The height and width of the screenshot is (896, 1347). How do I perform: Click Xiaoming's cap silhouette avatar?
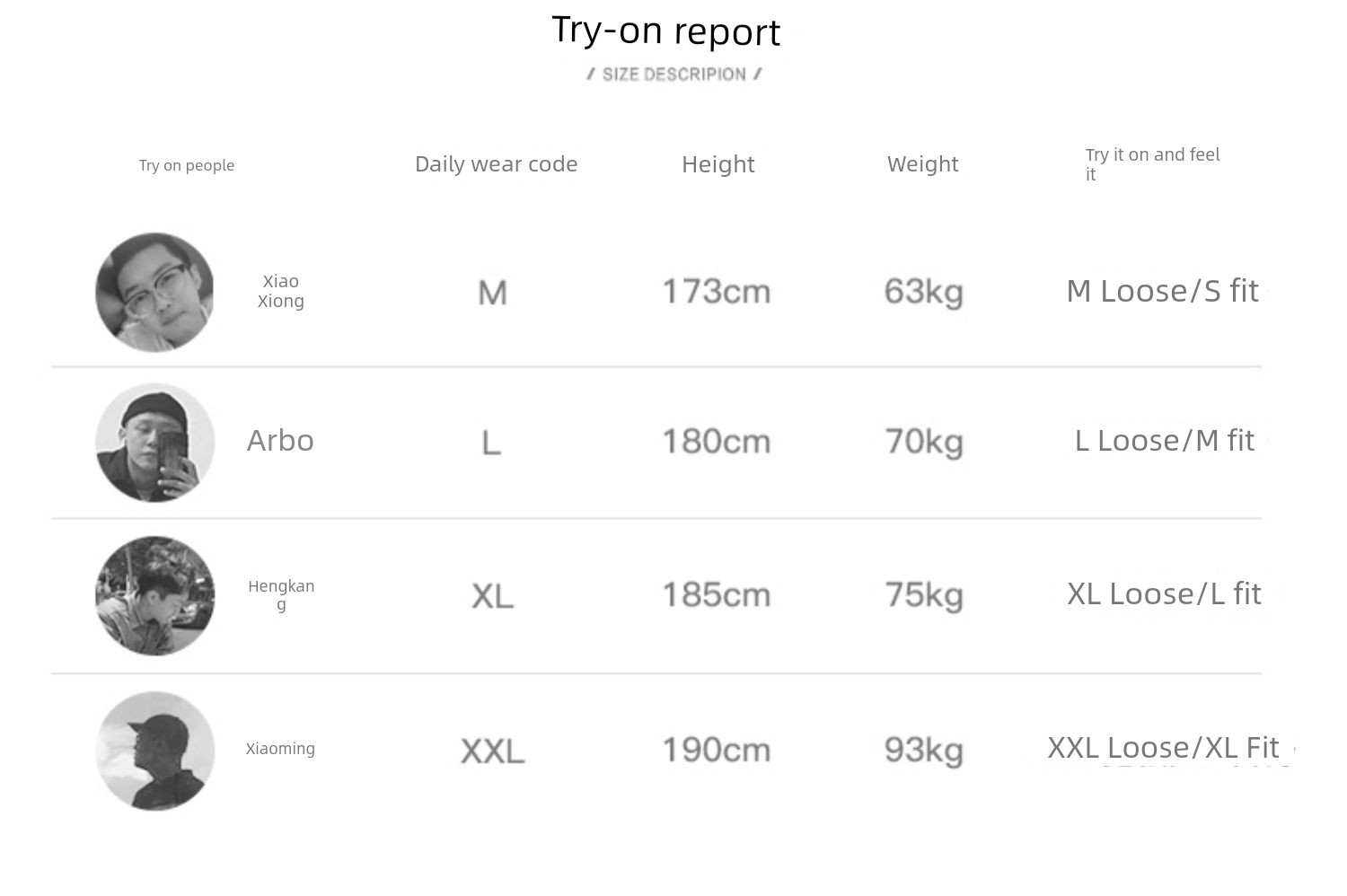154,751
